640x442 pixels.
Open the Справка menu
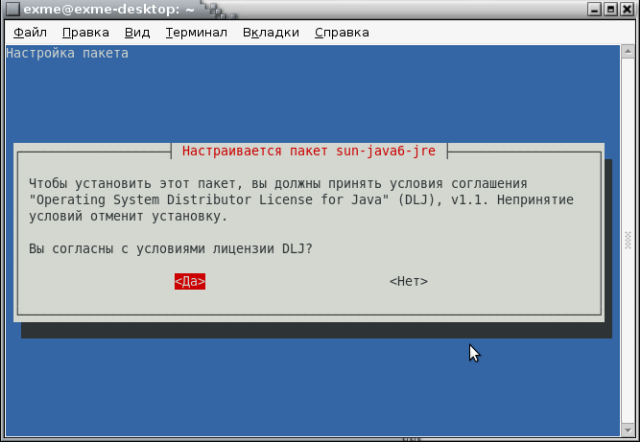coord(342,32)
